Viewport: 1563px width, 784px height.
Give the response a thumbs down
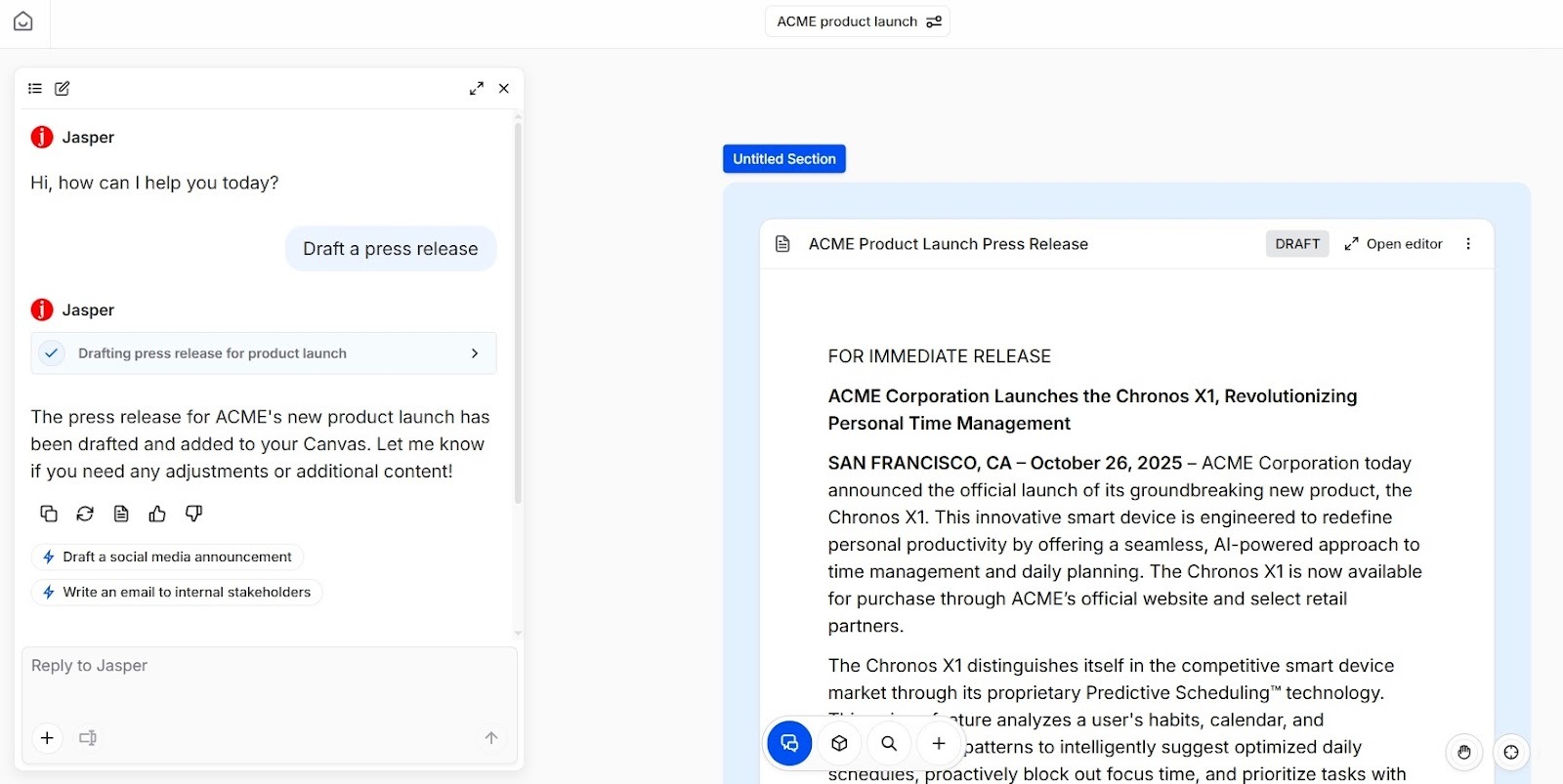(x=193, y=514)
